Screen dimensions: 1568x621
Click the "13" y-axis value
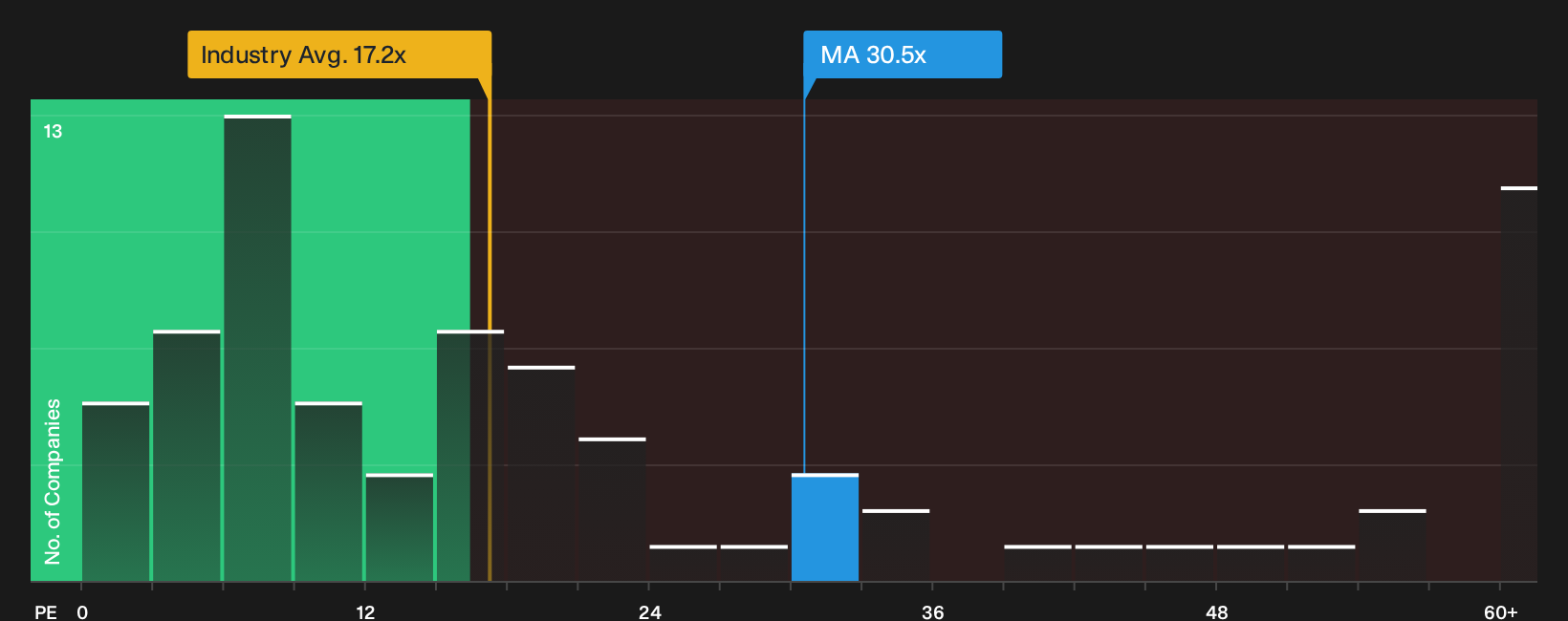tap(53, 132)
